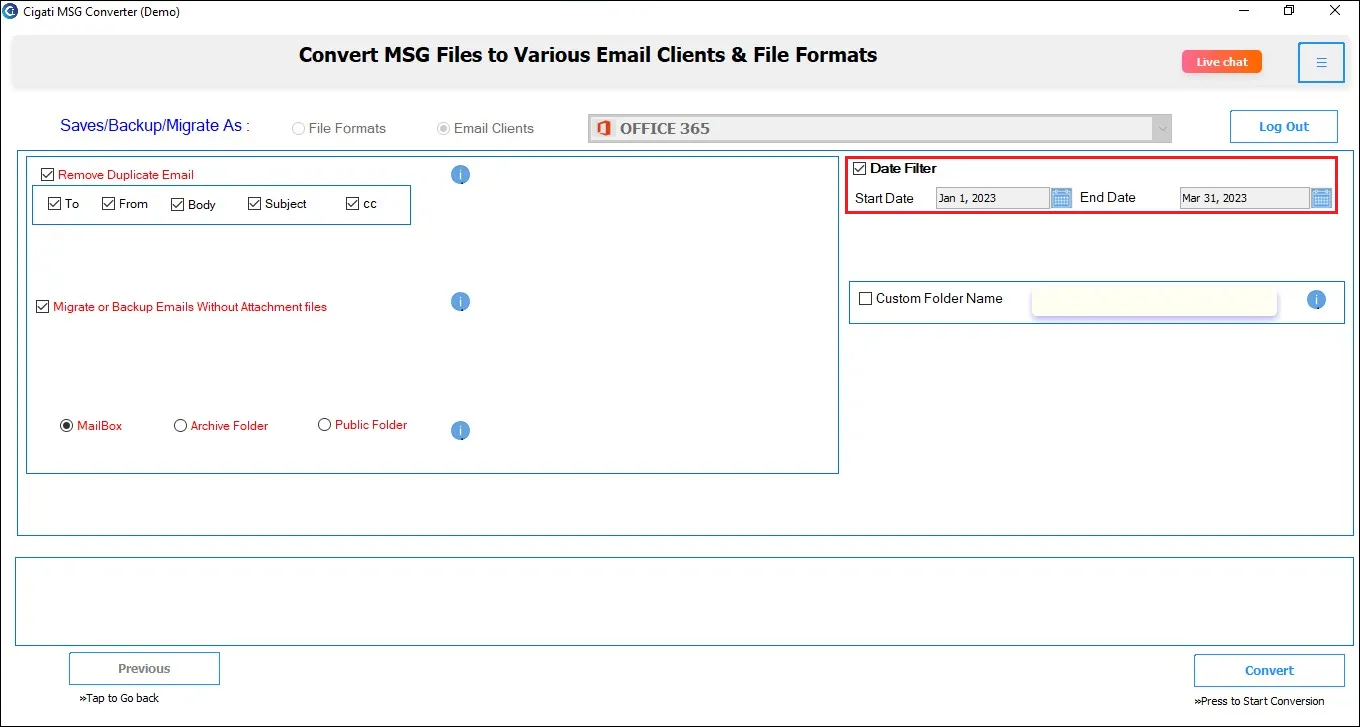Show info for Remove Duplicate Email

pos(460,175)
